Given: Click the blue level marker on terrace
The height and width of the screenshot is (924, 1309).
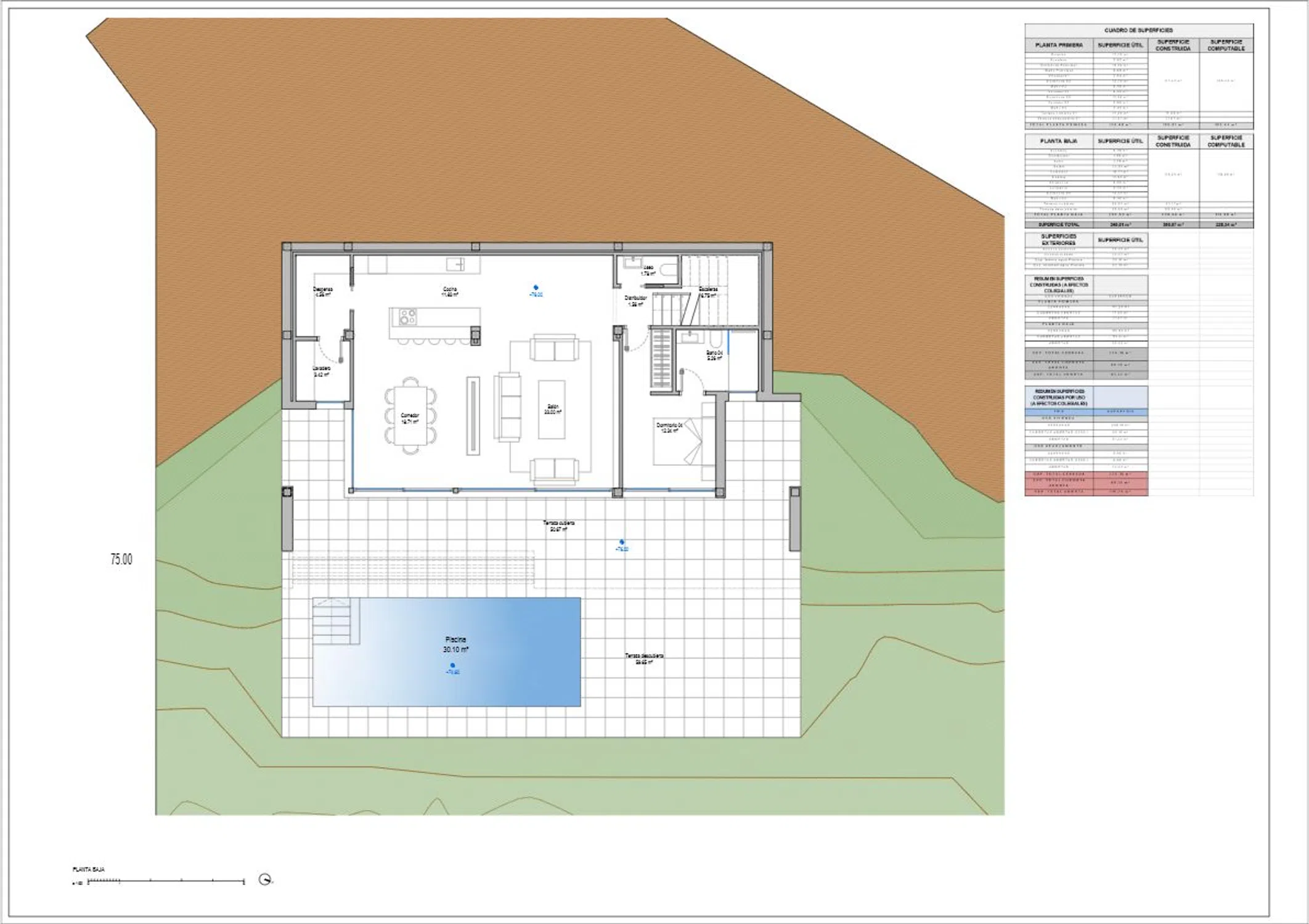Looking at the screenshot, I should pos(622,541).
